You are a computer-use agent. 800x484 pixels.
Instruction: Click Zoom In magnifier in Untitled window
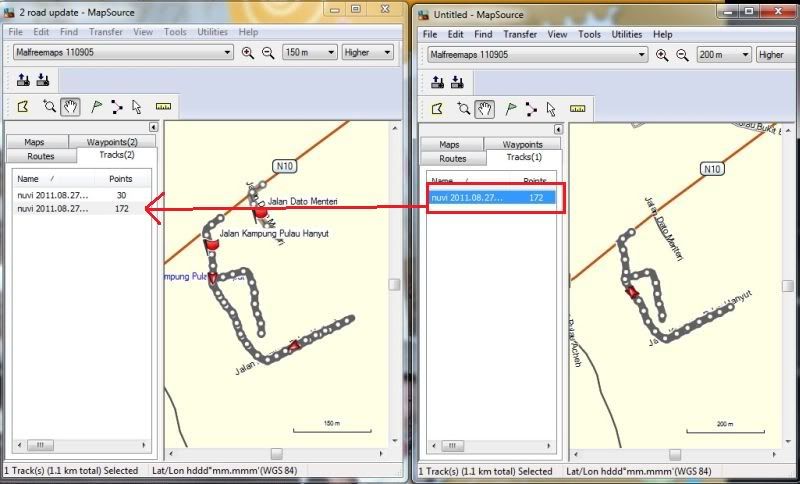pyautogui.click(x=662, y=55)
